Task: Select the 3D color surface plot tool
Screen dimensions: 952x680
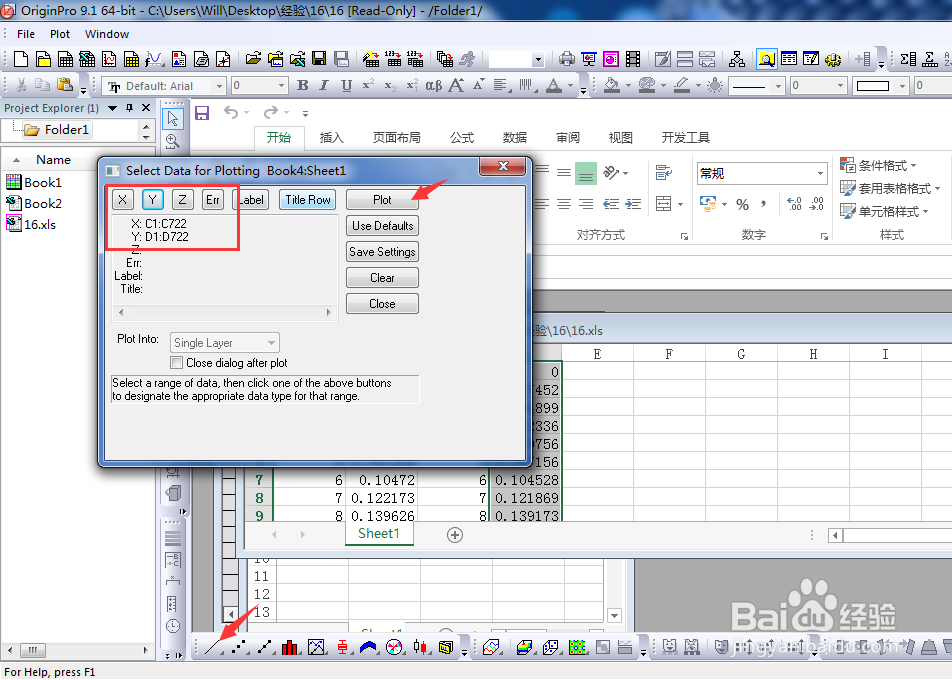Action: (524, 647)
